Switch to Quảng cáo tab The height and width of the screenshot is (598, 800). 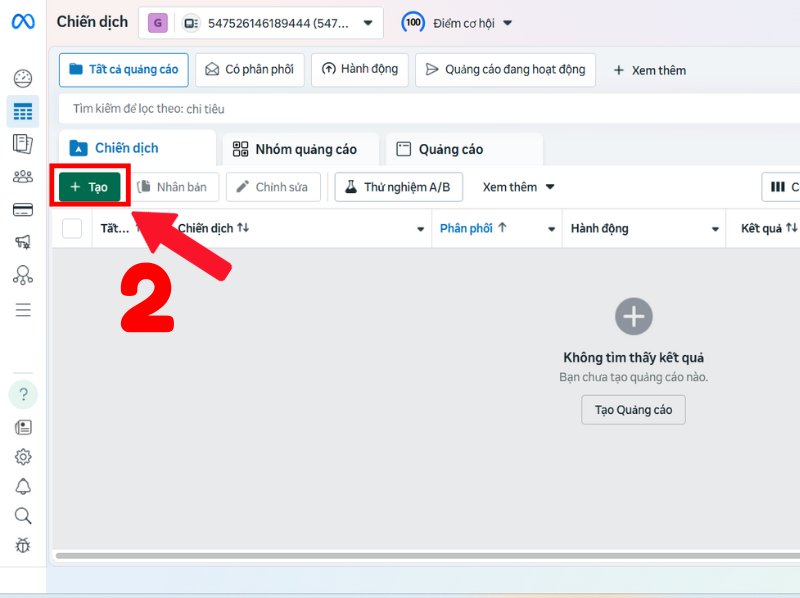point(464,149)
